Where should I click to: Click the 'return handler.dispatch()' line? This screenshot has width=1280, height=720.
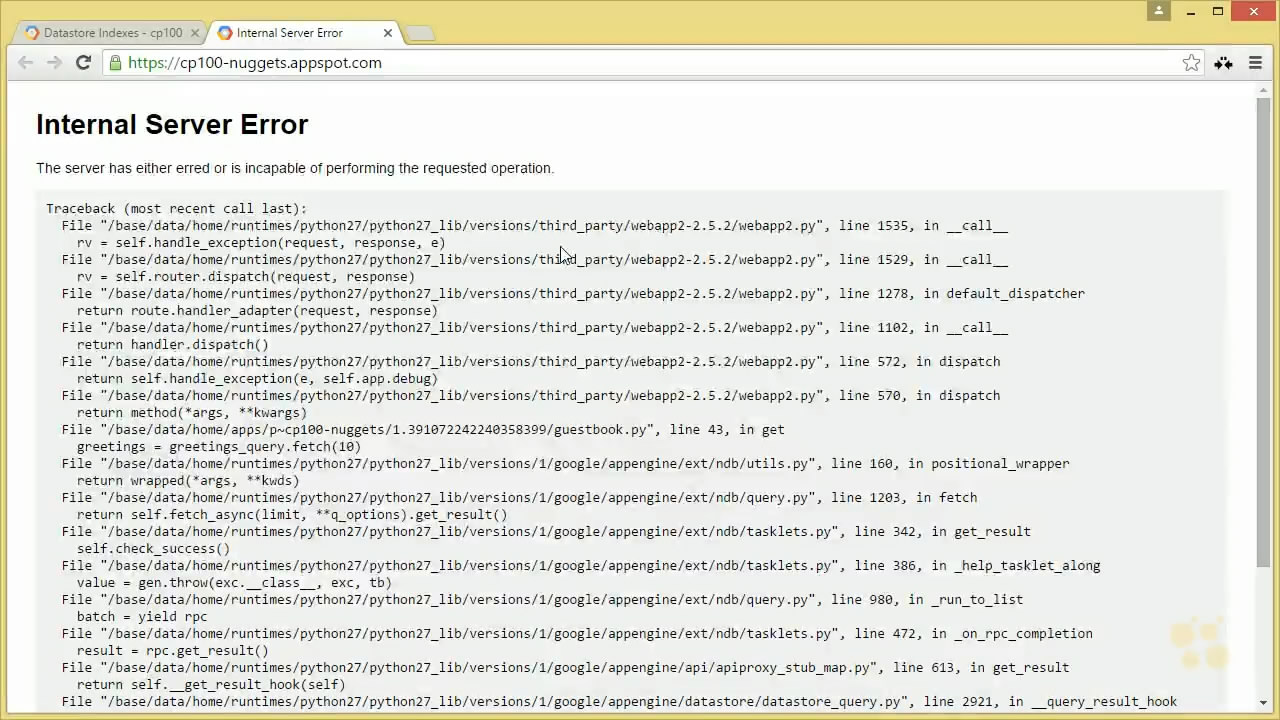point(173,345)
